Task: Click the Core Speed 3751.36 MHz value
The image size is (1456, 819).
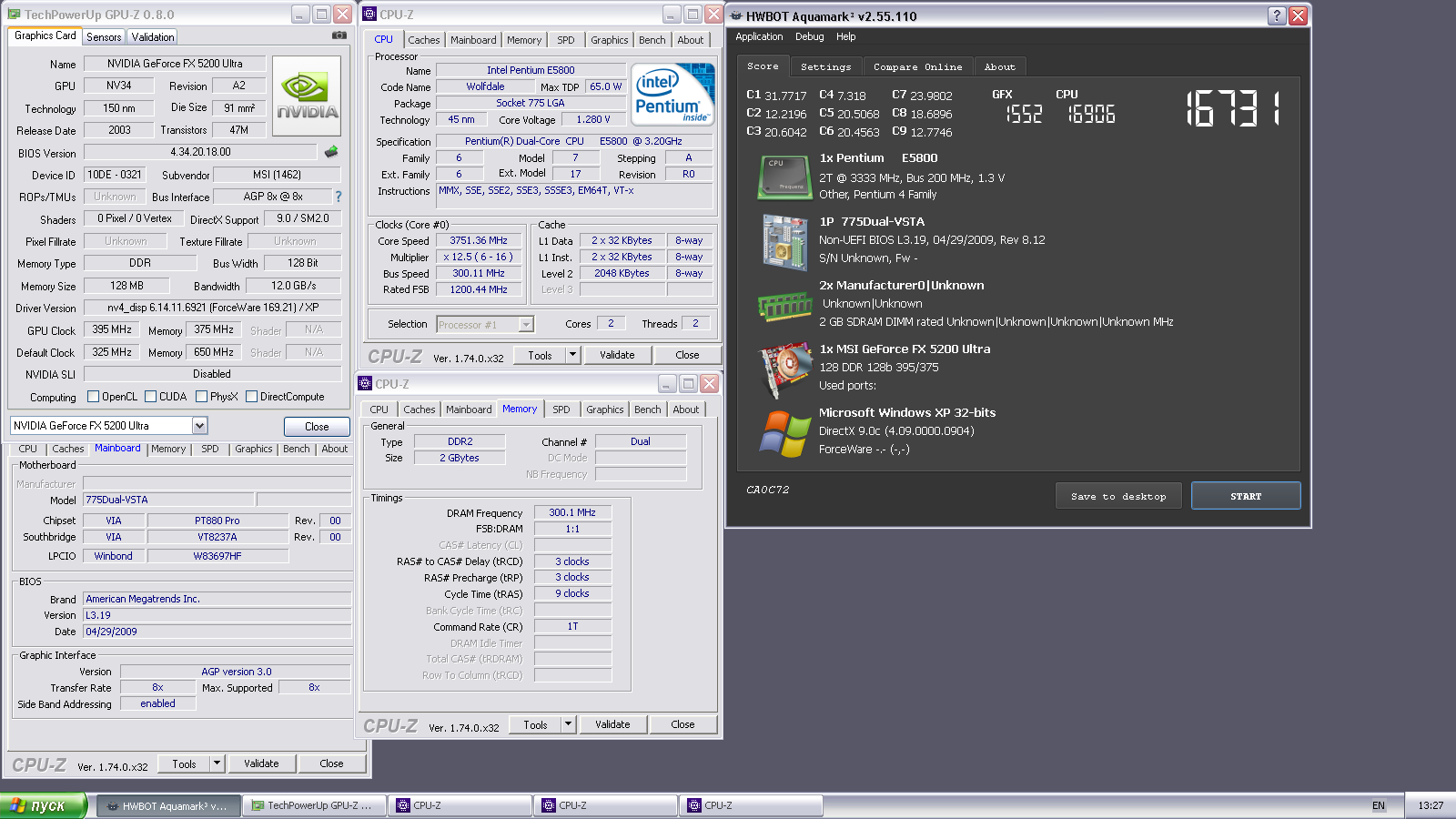Action: pyautogui.click(x=479, y=240)
